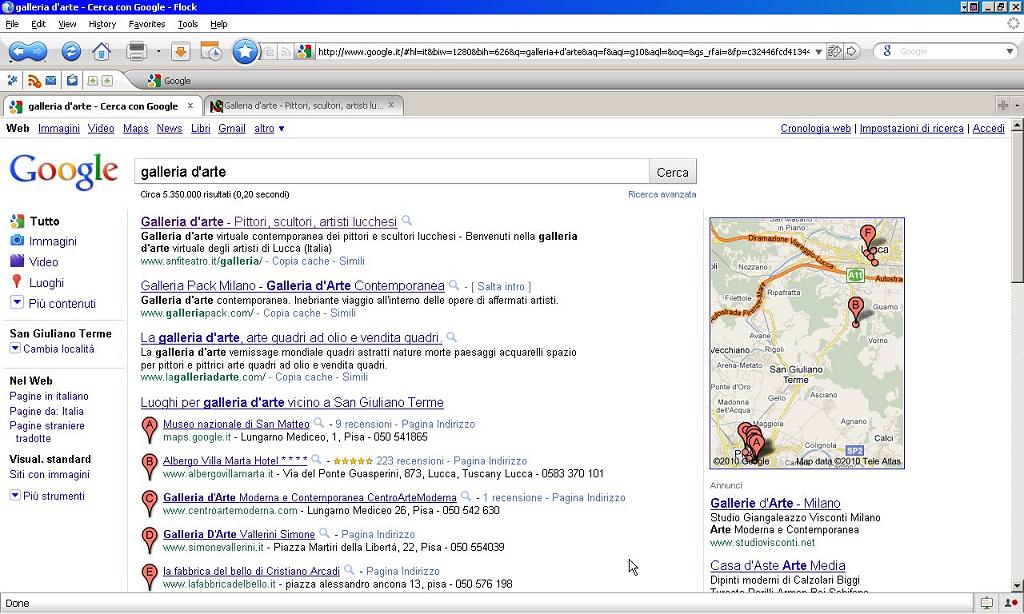
Task: Switch to 'Galleria d'arte - Pittori, scultori' tab
Action: pos(303,105)
